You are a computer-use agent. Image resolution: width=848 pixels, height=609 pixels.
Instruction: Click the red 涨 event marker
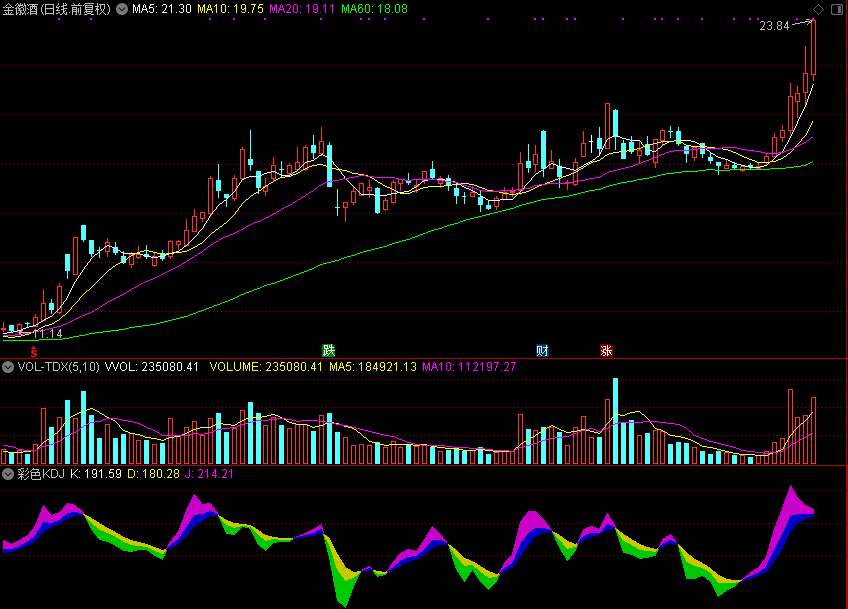pyautogui.click(x=606, y=350)
